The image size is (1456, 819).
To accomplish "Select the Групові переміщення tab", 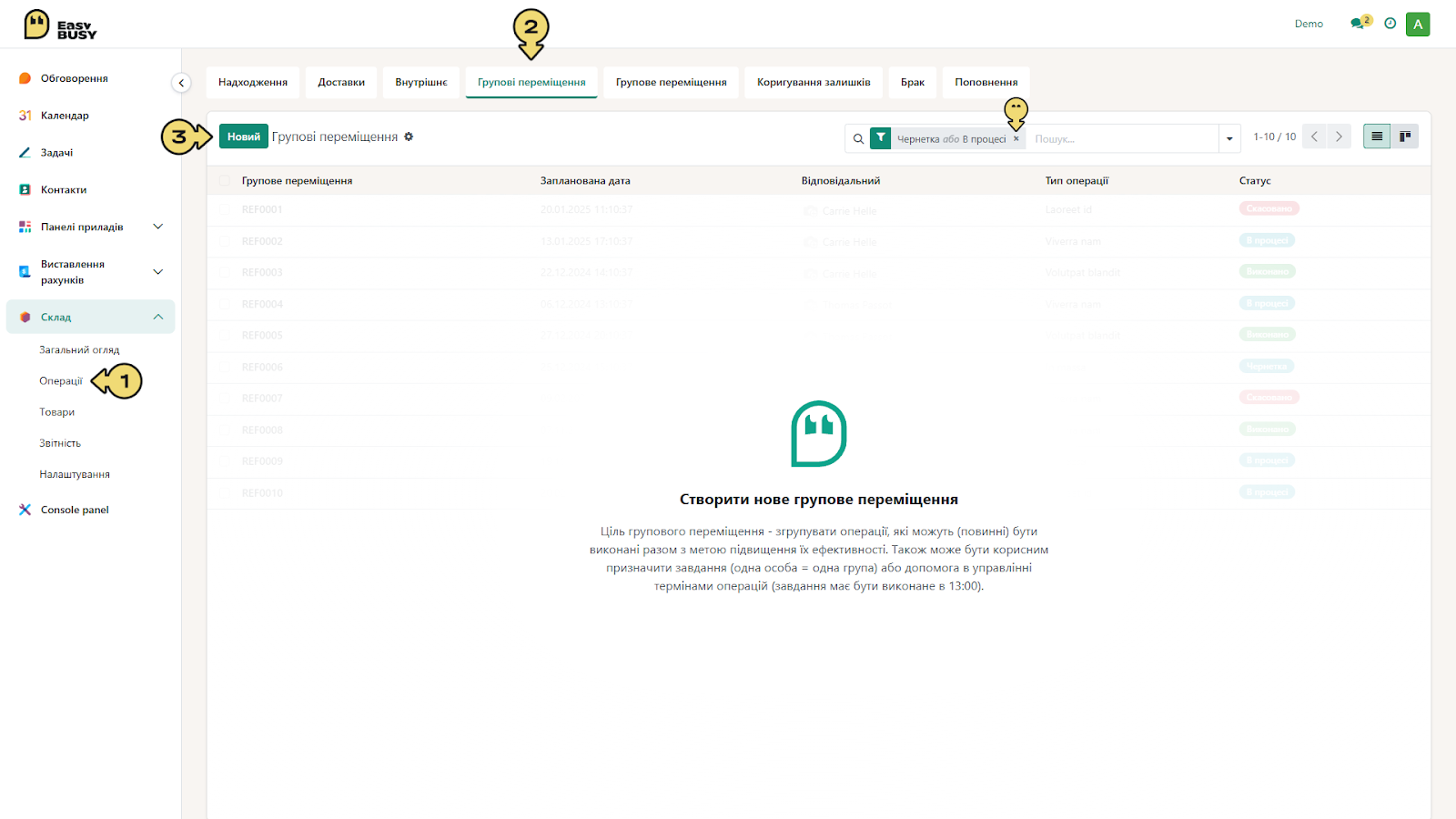I will tap(531, 82).
